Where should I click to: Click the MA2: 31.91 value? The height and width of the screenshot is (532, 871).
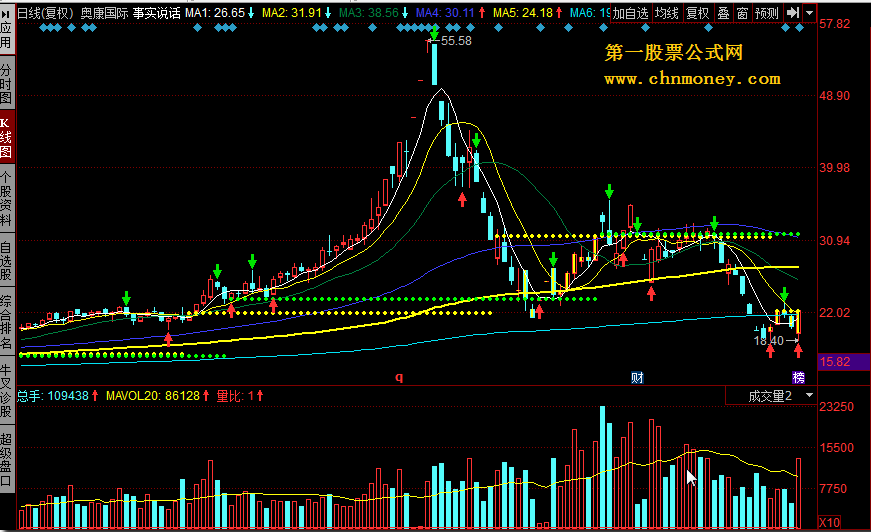pyautogui.click(x=297, y=13)
